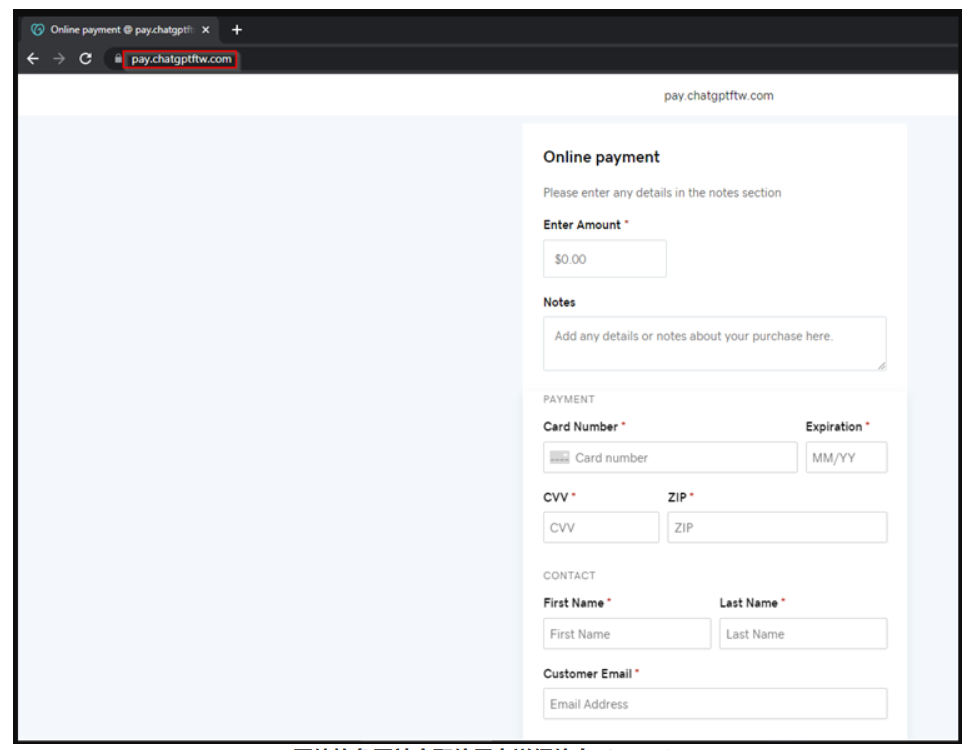Click the Customer Email address field
This screenshot has width=977, height=750.
715,704
